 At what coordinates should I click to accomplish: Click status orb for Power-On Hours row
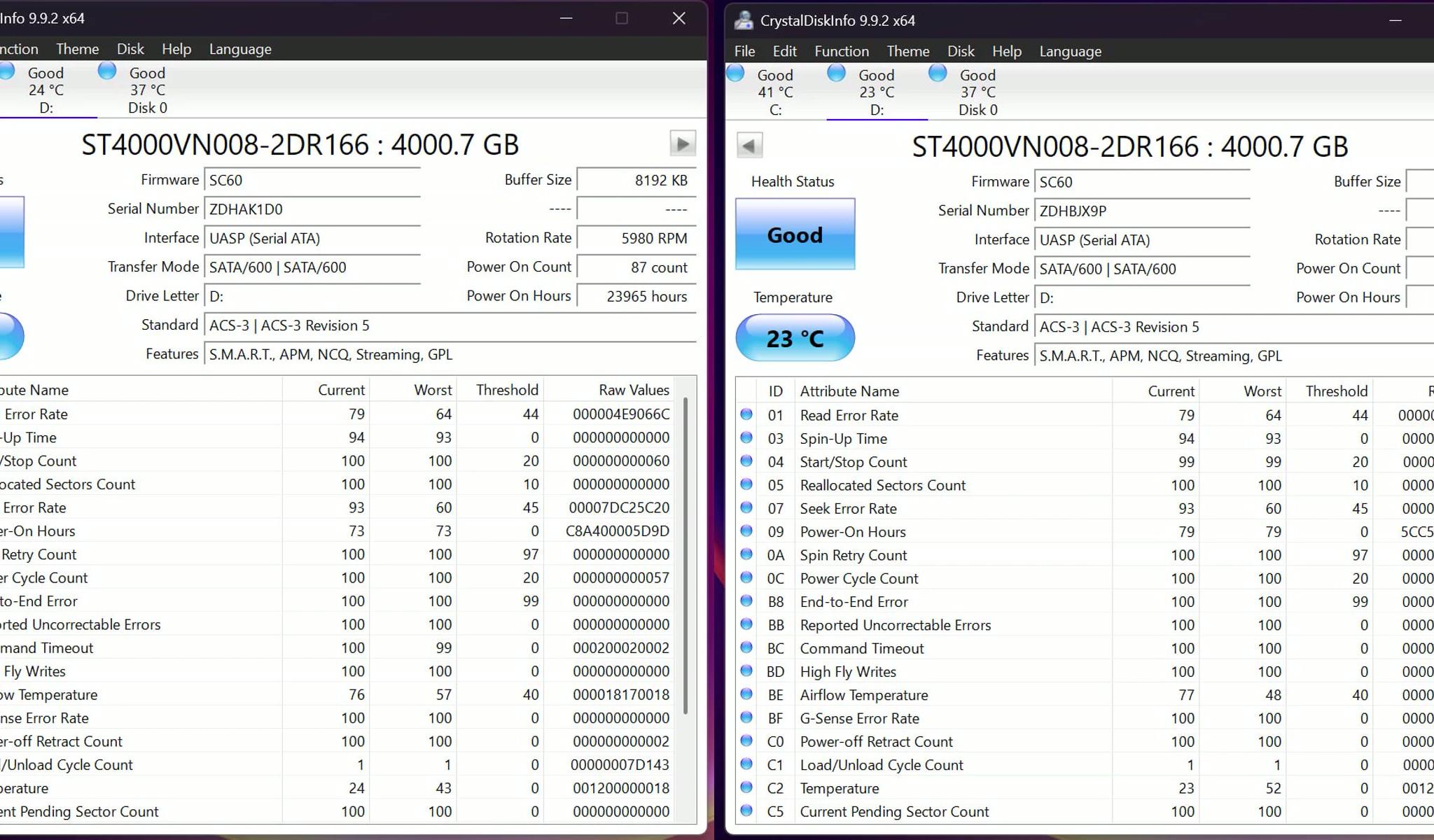pos(746,531)
